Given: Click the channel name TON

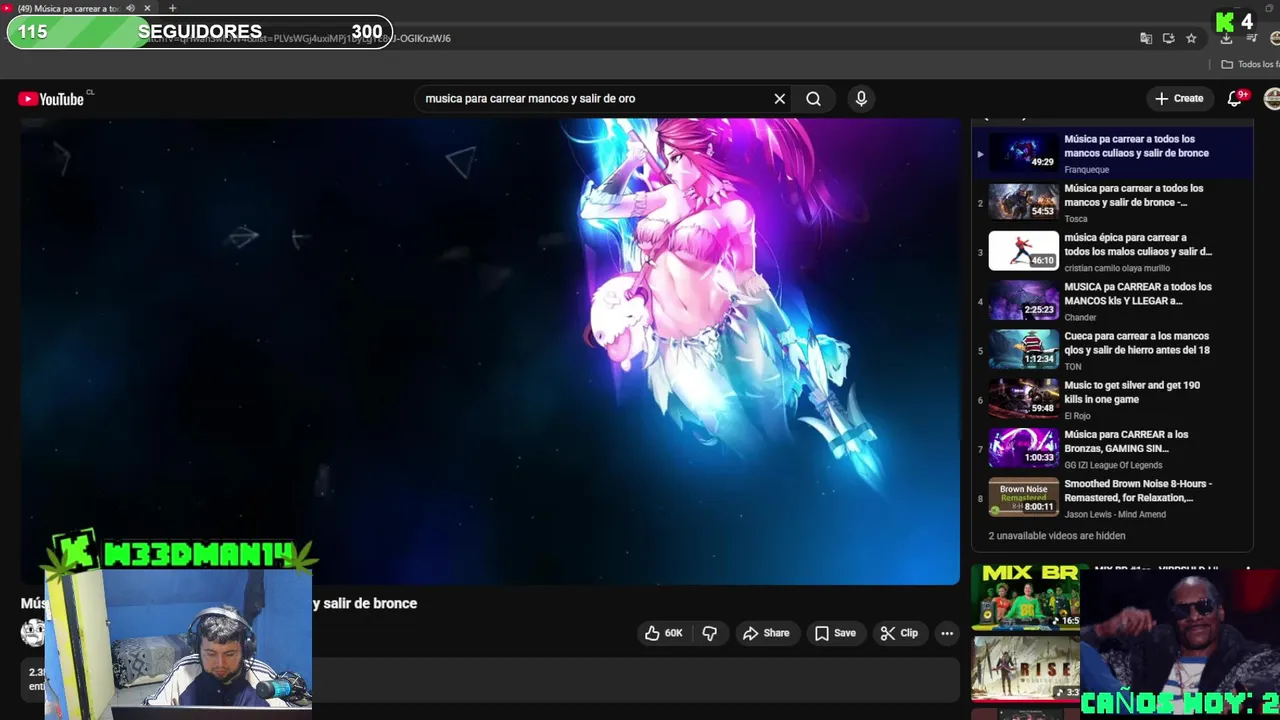Looking at the screenshot, I should coord(1072,367).
